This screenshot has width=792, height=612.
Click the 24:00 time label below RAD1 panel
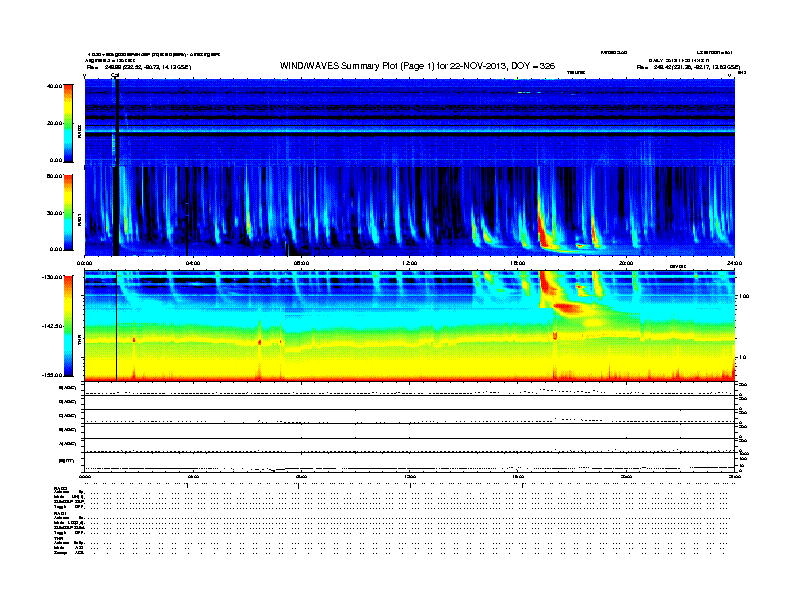click(734, 263)
